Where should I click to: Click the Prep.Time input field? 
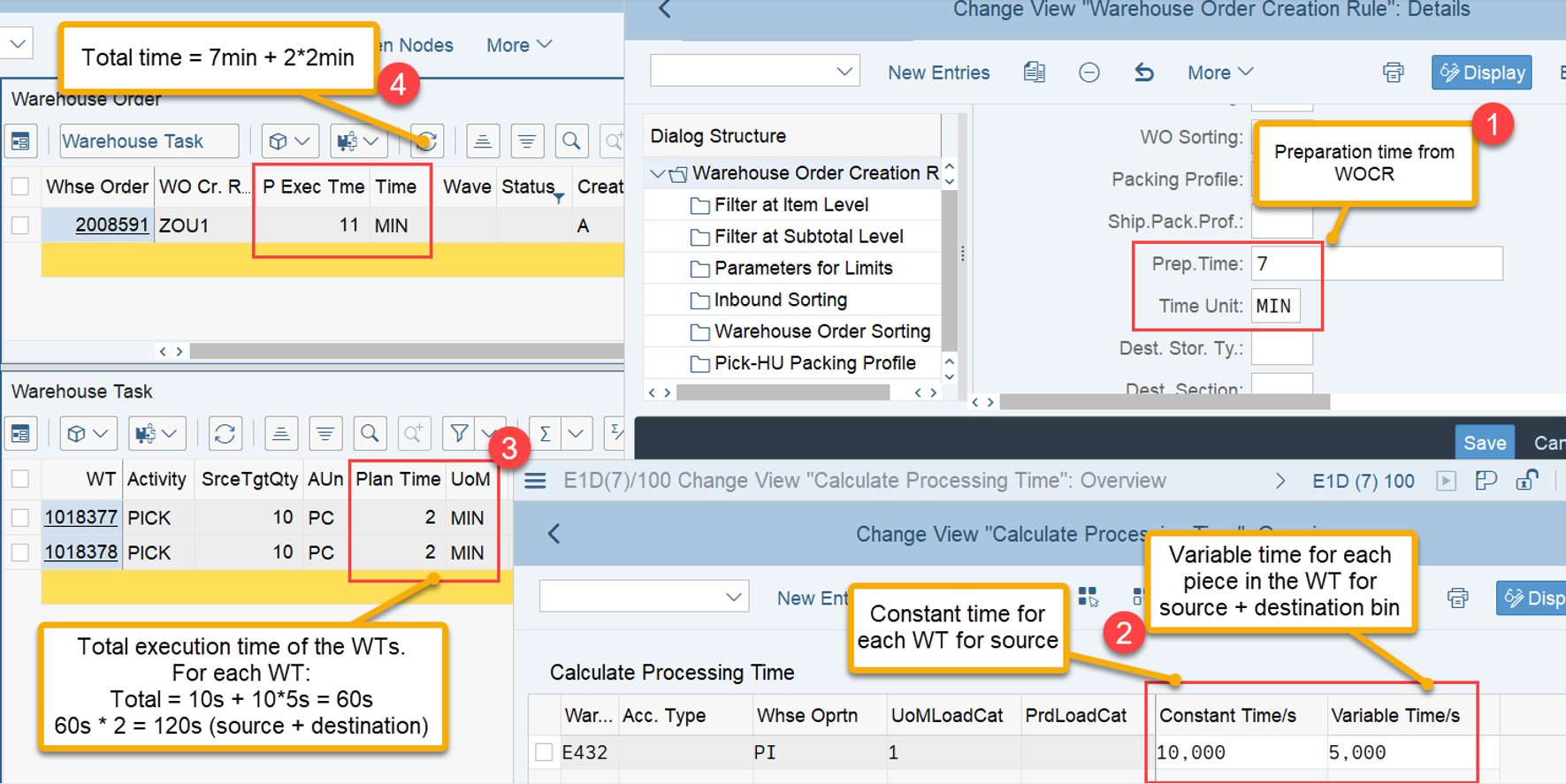pos(1377,263)
